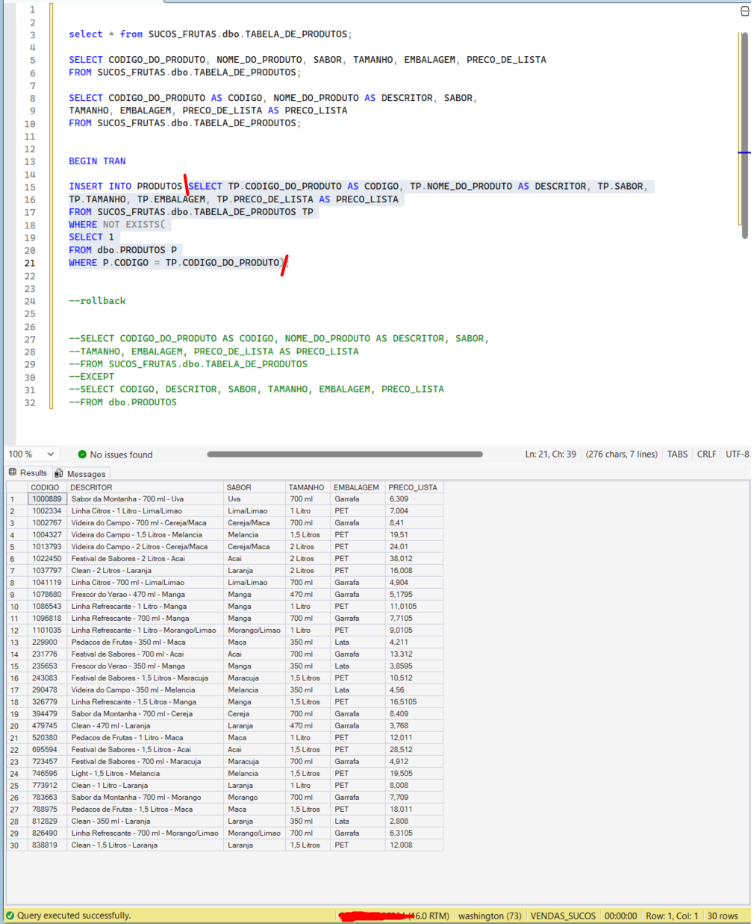Image resolution: width=754 pixels, height=924 pixels.
Task: Click cell 'Linha Refrescante - 1 Litro - Manga'
Action: pyautogui.click(x=145, y=606)
